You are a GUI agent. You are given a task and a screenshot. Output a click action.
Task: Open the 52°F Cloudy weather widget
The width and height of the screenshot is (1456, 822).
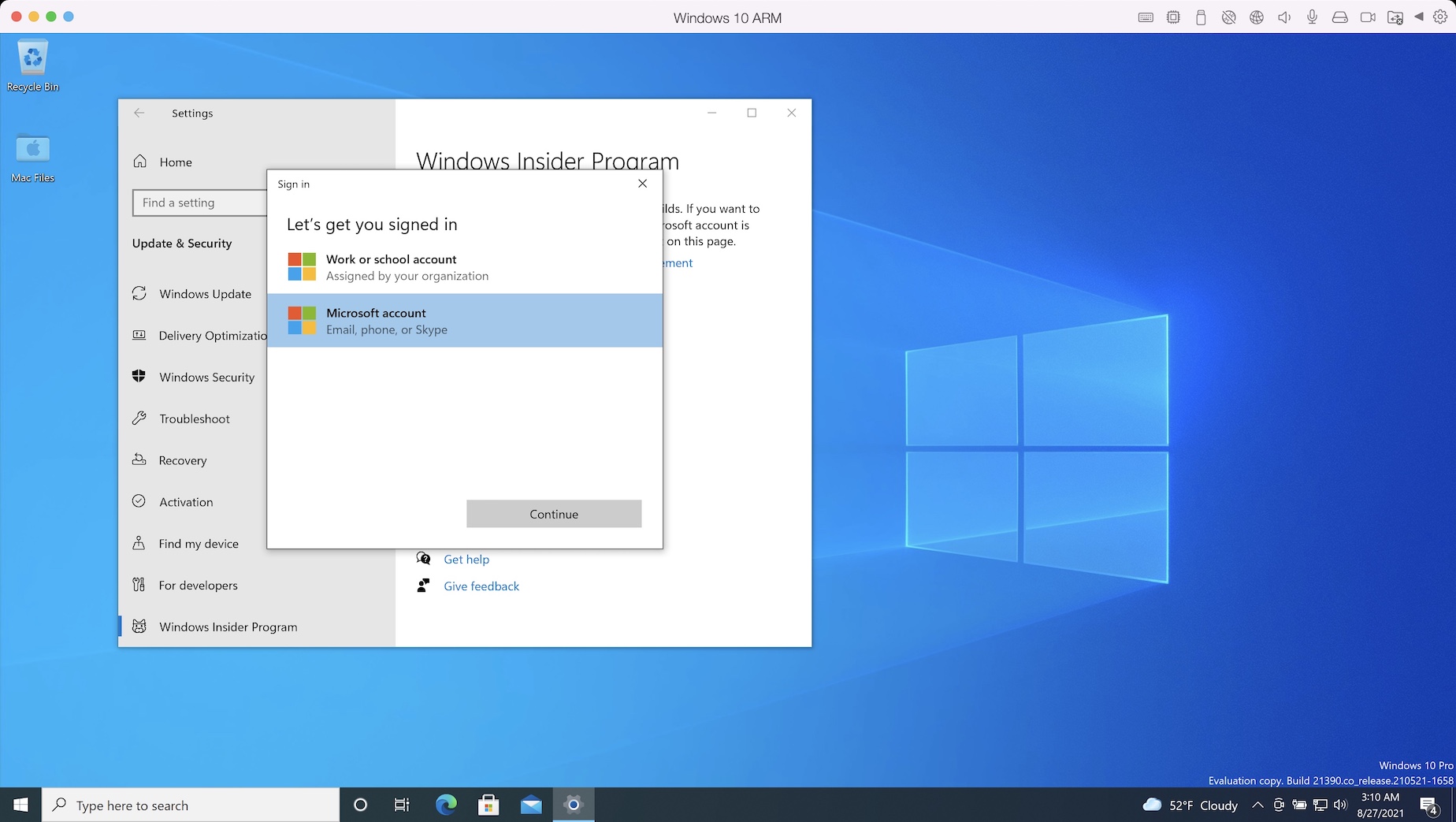1190,805
